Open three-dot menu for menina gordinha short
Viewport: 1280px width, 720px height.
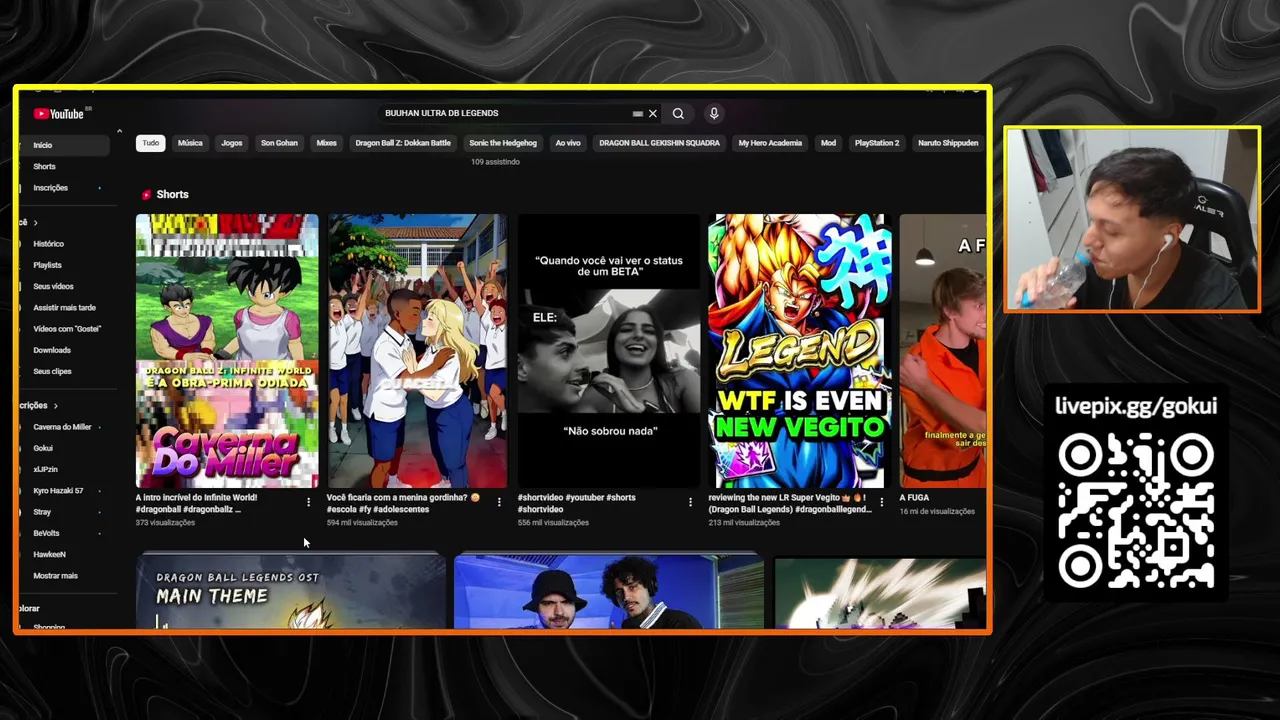pos(499,502)
